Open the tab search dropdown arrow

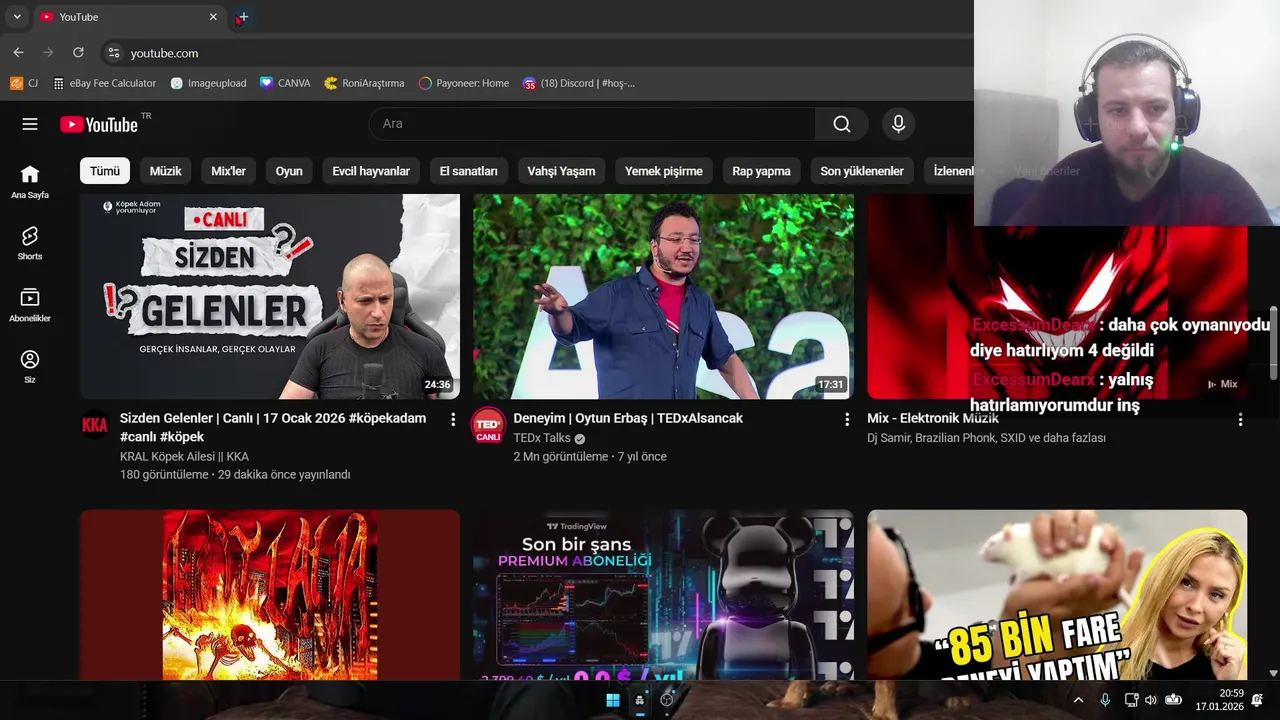point(17,17)
